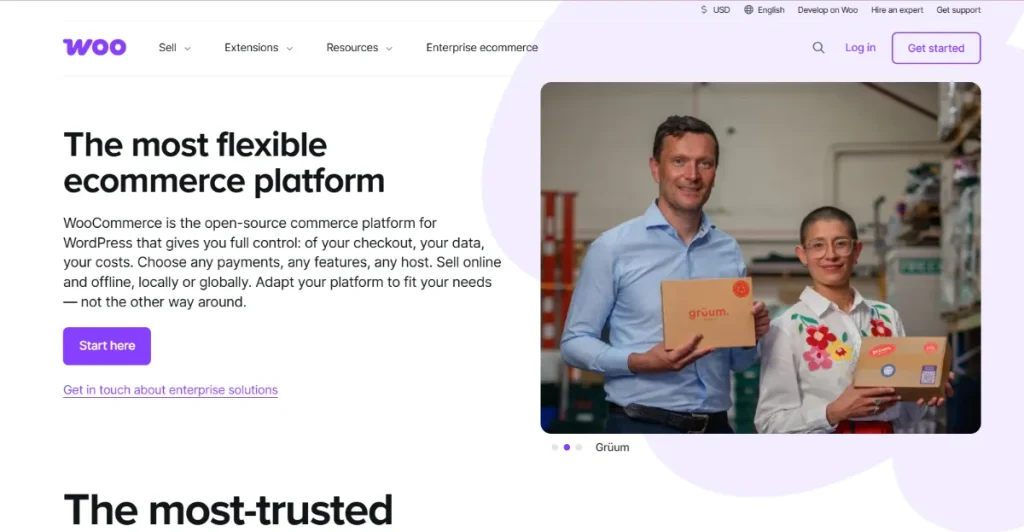
Task: Click the Woo logo
Action: 95,47
